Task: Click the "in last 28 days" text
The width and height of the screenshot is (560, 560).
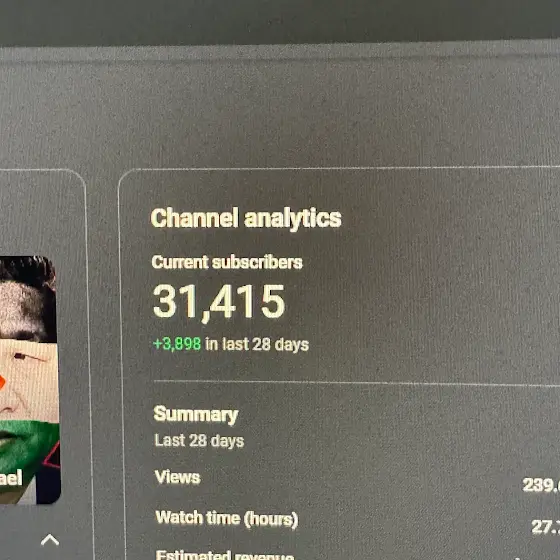Action: click(257, 345)
